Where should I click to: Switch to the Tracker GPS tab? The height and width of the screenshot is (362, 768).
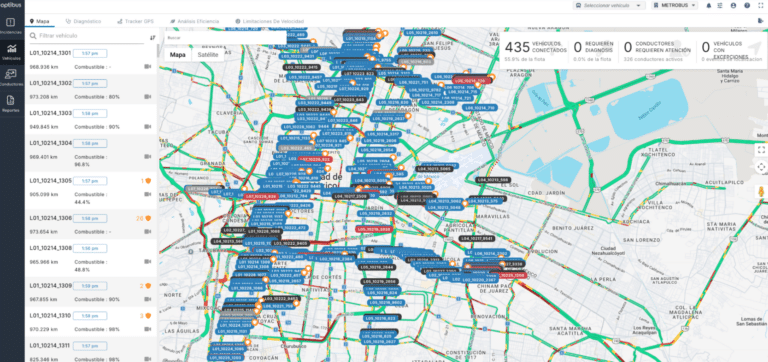pyautogui.click(x=136, y=22)
